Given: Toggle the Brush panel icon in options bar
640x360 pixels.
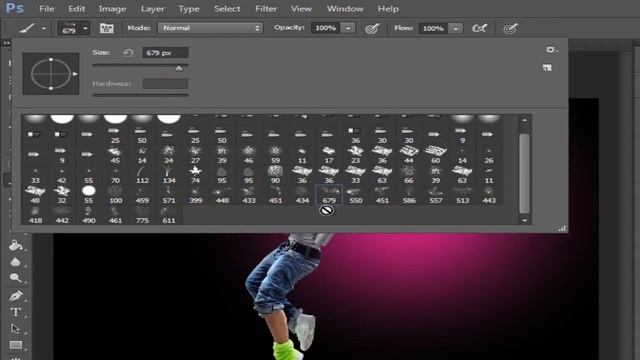Looking at the screenshot, I should [x=107, y=28].
